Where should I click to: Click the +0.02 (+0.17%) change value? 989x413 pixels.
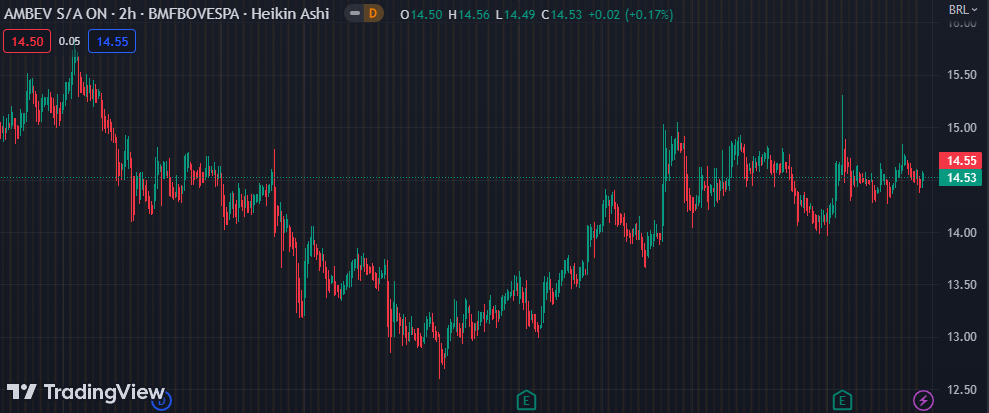(629, 14)
